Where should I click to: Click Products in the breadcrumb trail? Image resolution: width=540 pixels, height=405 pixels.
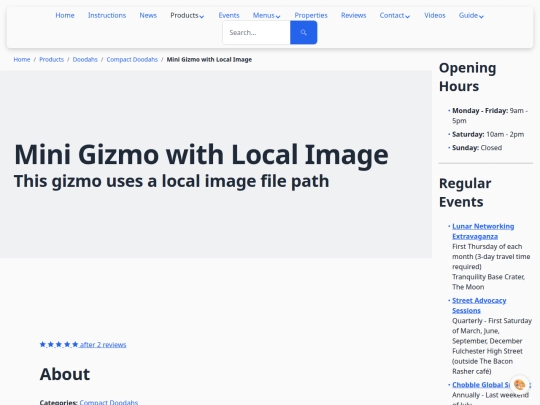pos(51,60)
